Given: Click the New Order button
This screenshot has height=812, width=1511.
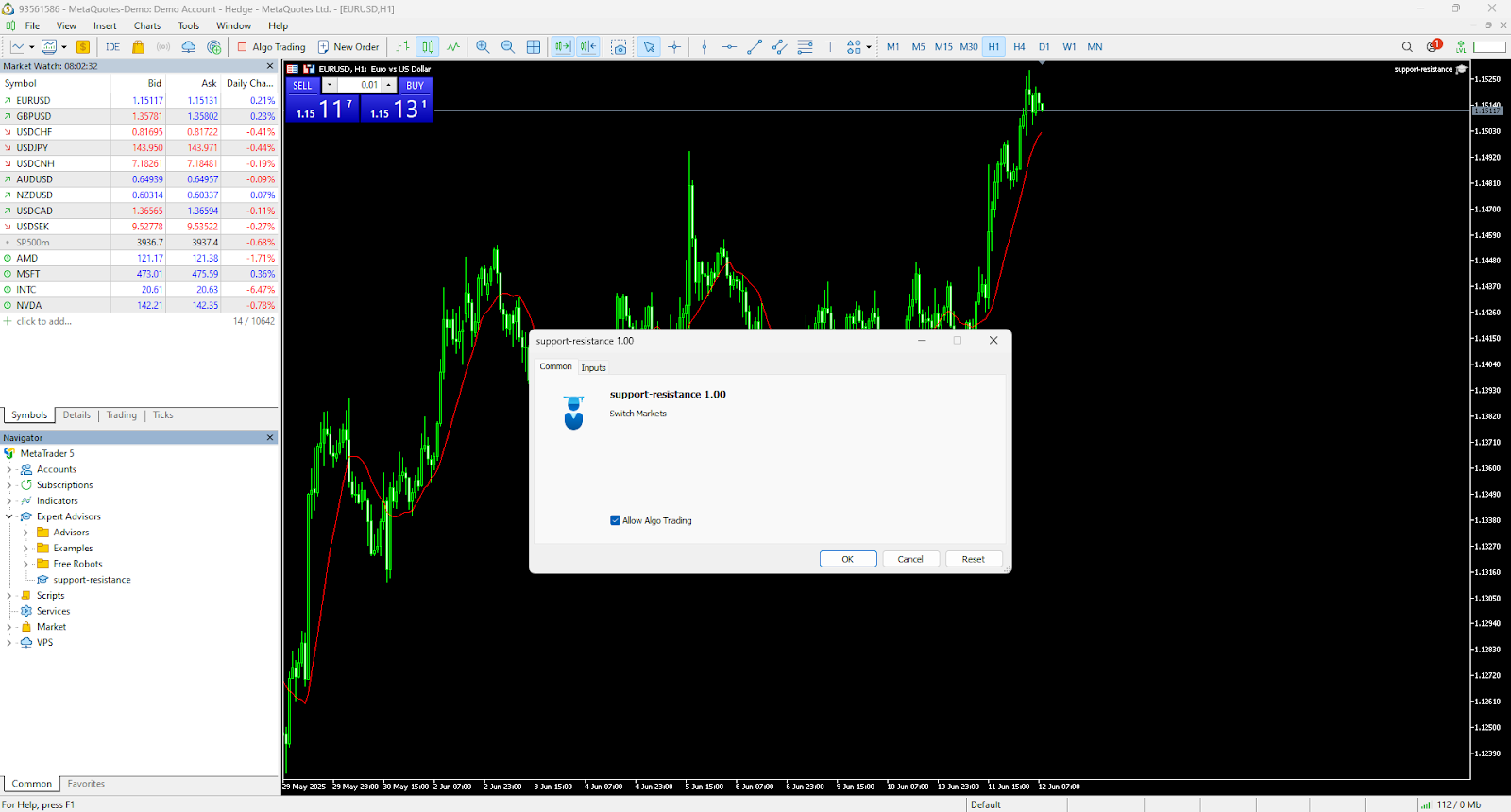Looking at the screenshot, I should tap(348, 47).
